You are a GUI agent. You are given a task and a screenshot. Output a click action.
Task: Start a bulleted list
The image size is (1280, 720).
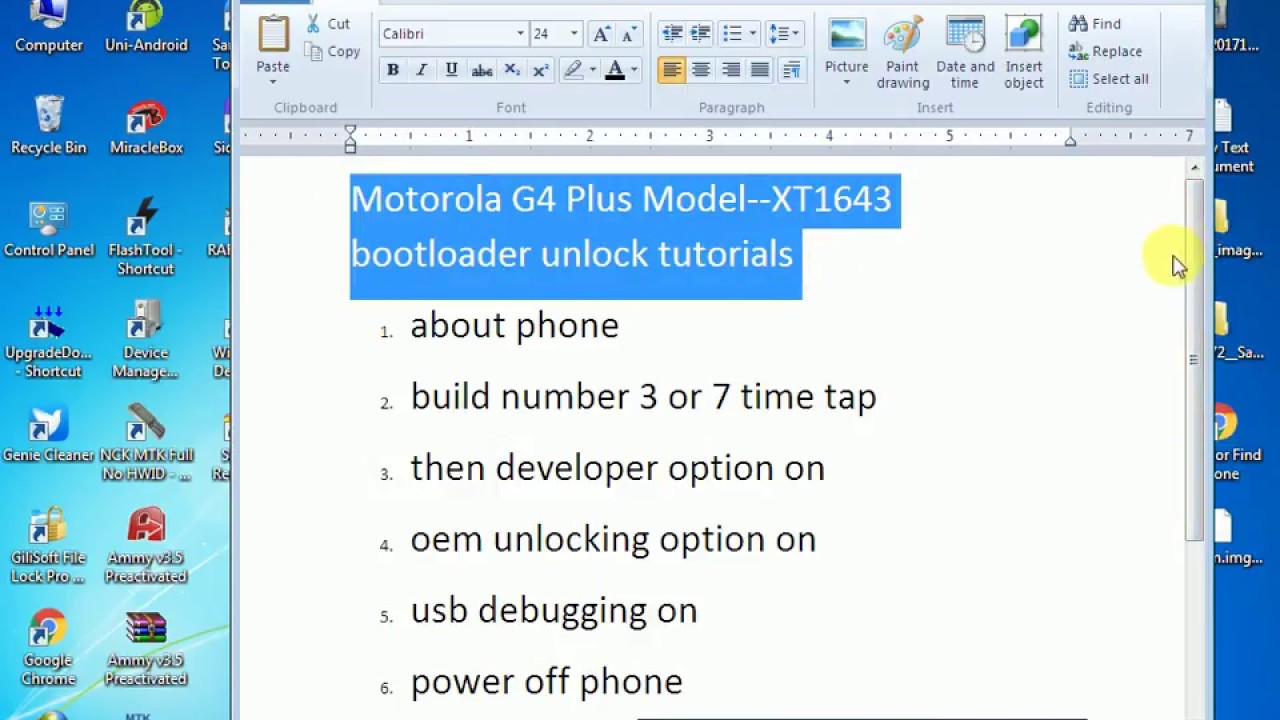pos(732,34)
